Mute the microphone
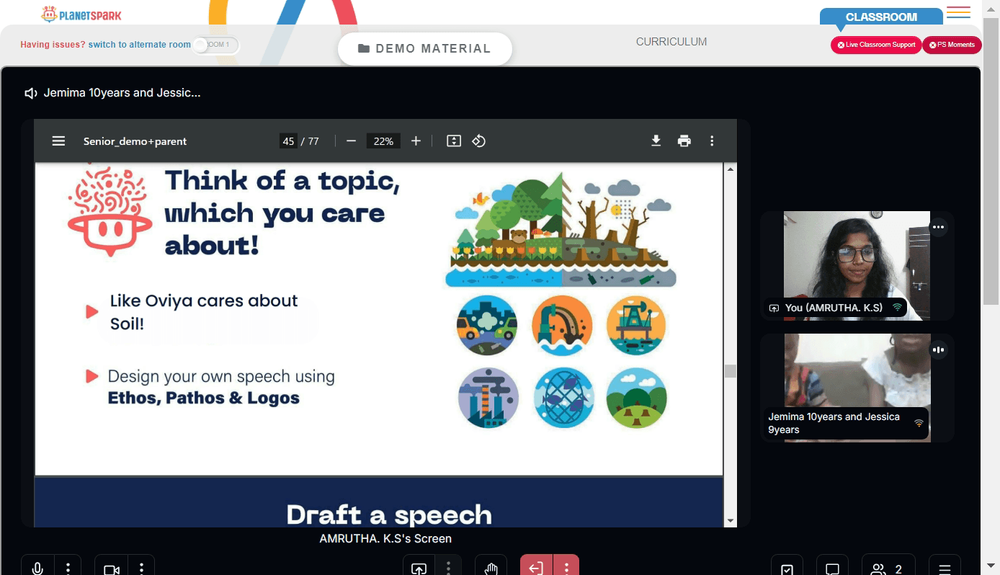This screenshot has width=1000, height=575. tap(38, 567)
